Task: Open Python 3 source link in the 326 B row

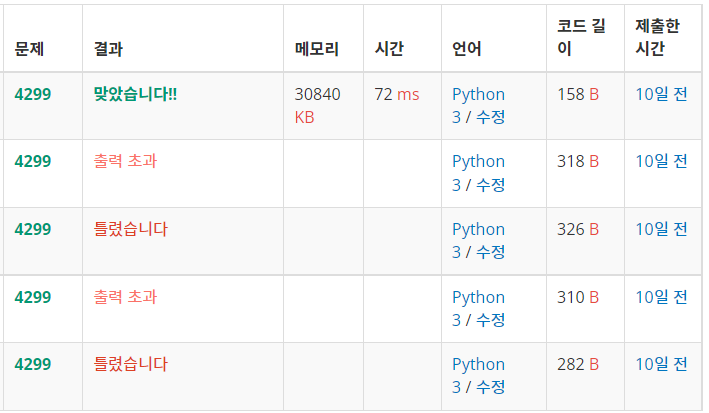Action: pos(478,240)
